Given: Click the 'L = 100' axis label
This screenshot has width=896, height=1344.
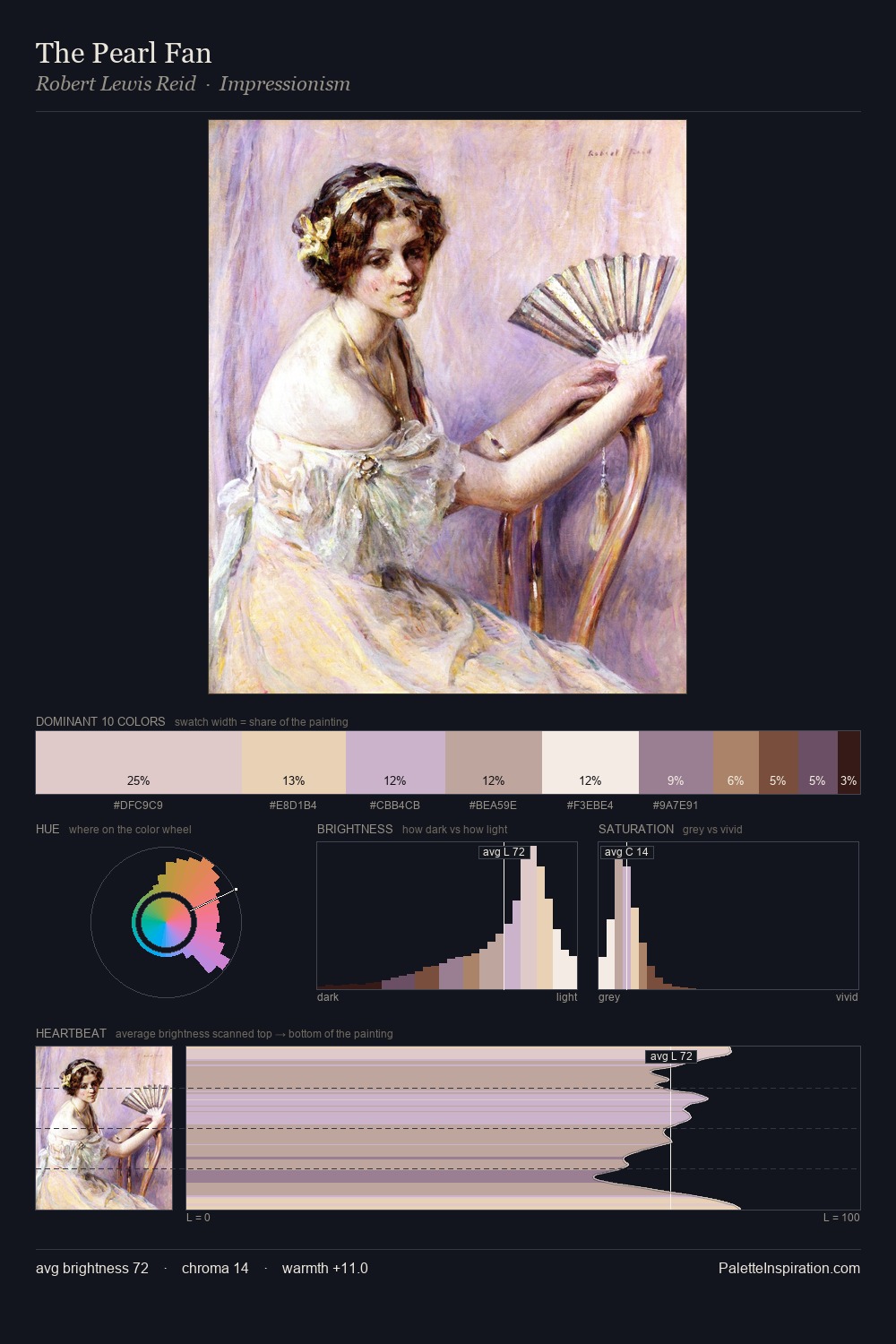Looking at the screenshot, I should 841,1218.
